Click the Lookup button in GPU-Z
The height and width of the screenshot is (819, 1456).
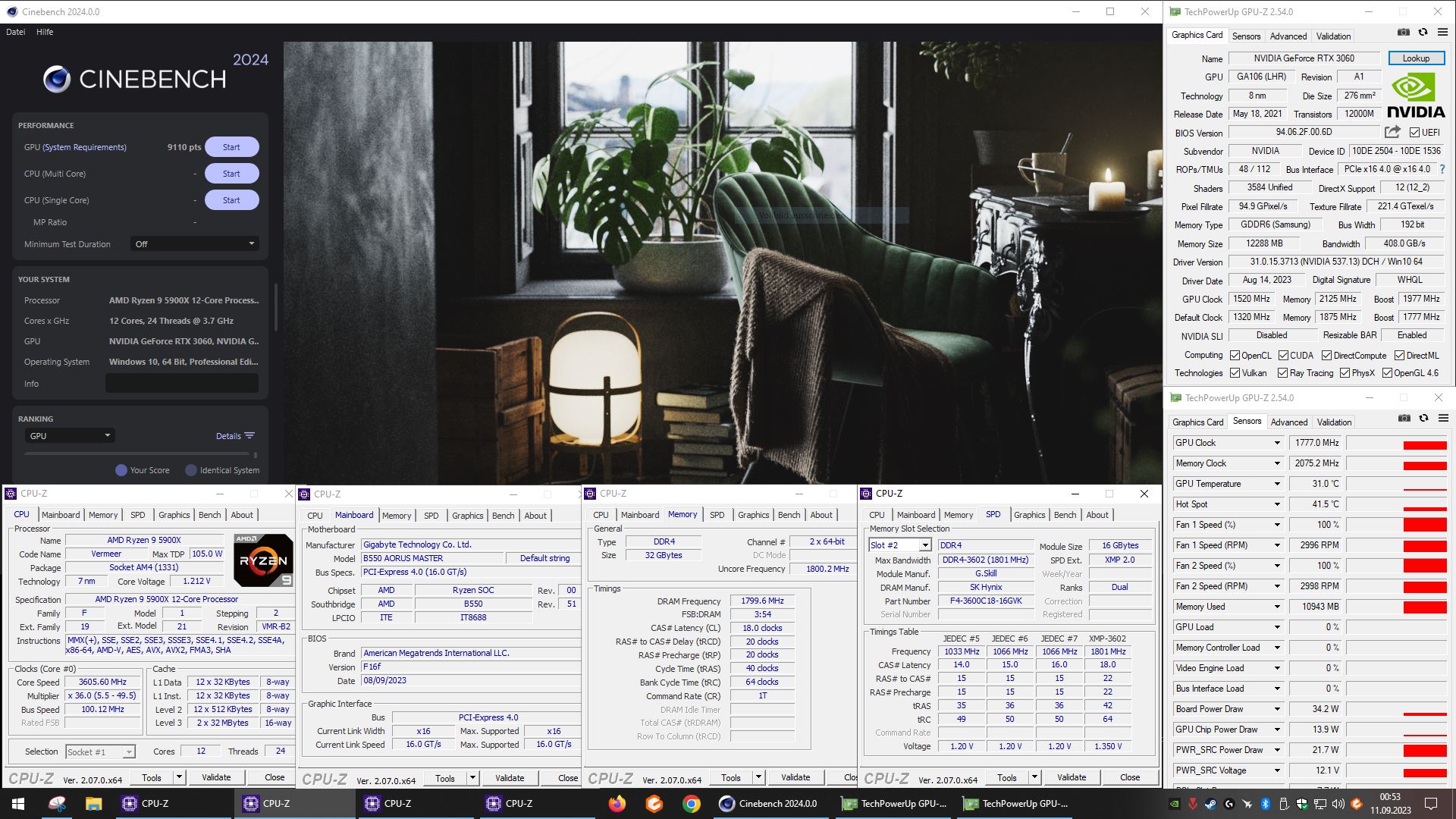[x=1416, y=58]
